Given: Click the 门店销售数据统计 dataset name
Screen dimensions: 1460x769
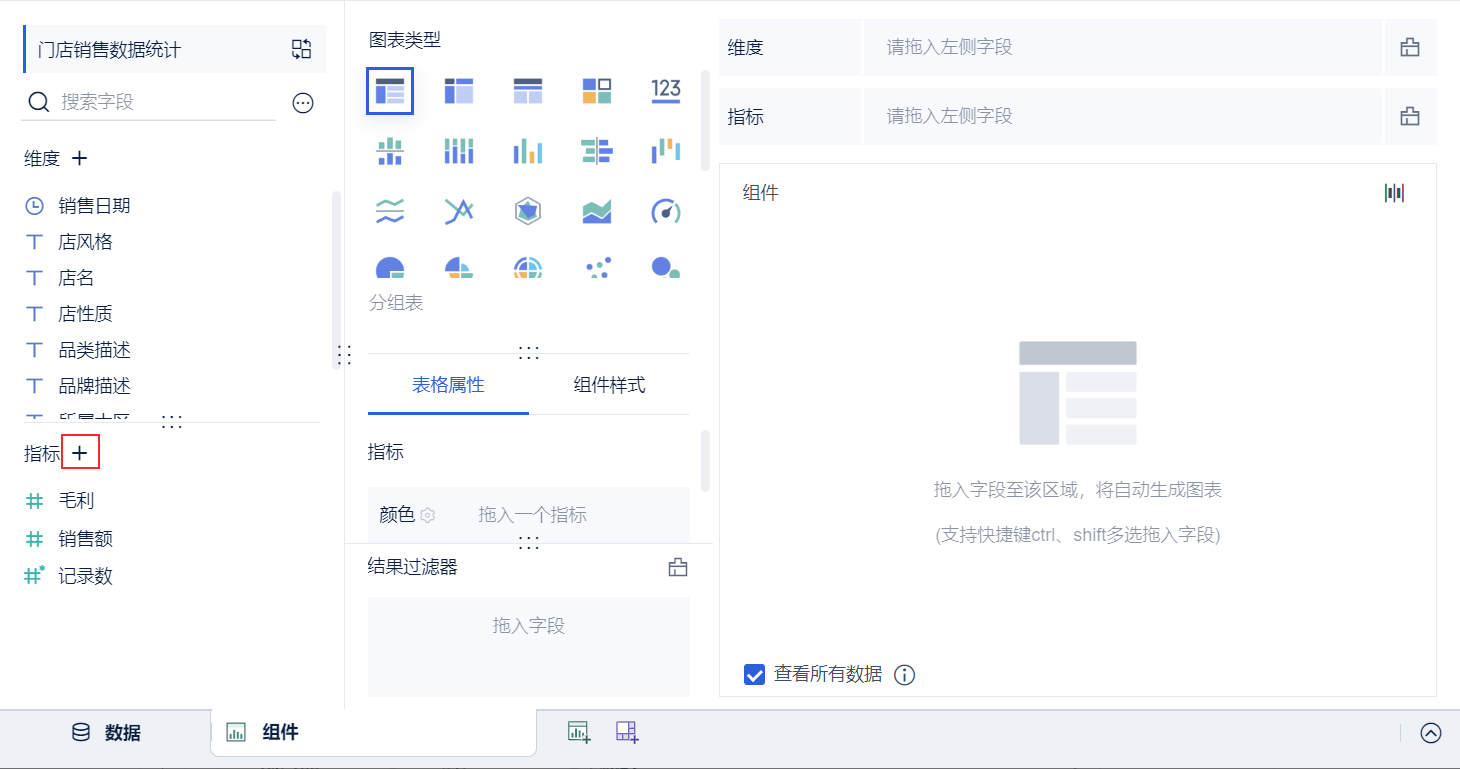Looking at the screenshot, I should [x=110, y=50].
